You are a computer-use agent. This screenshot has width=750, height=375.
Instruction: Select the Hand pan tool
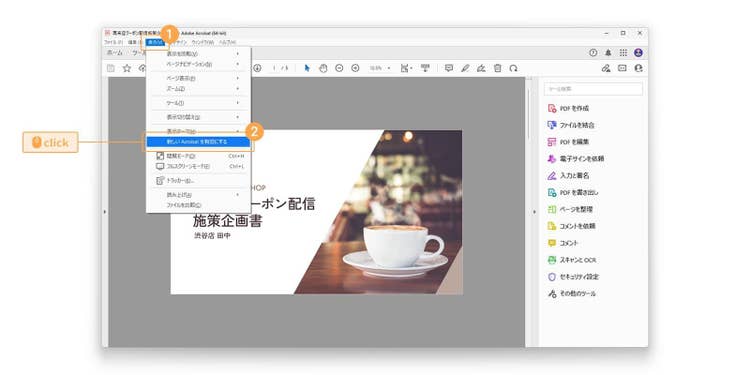(323, 68)
